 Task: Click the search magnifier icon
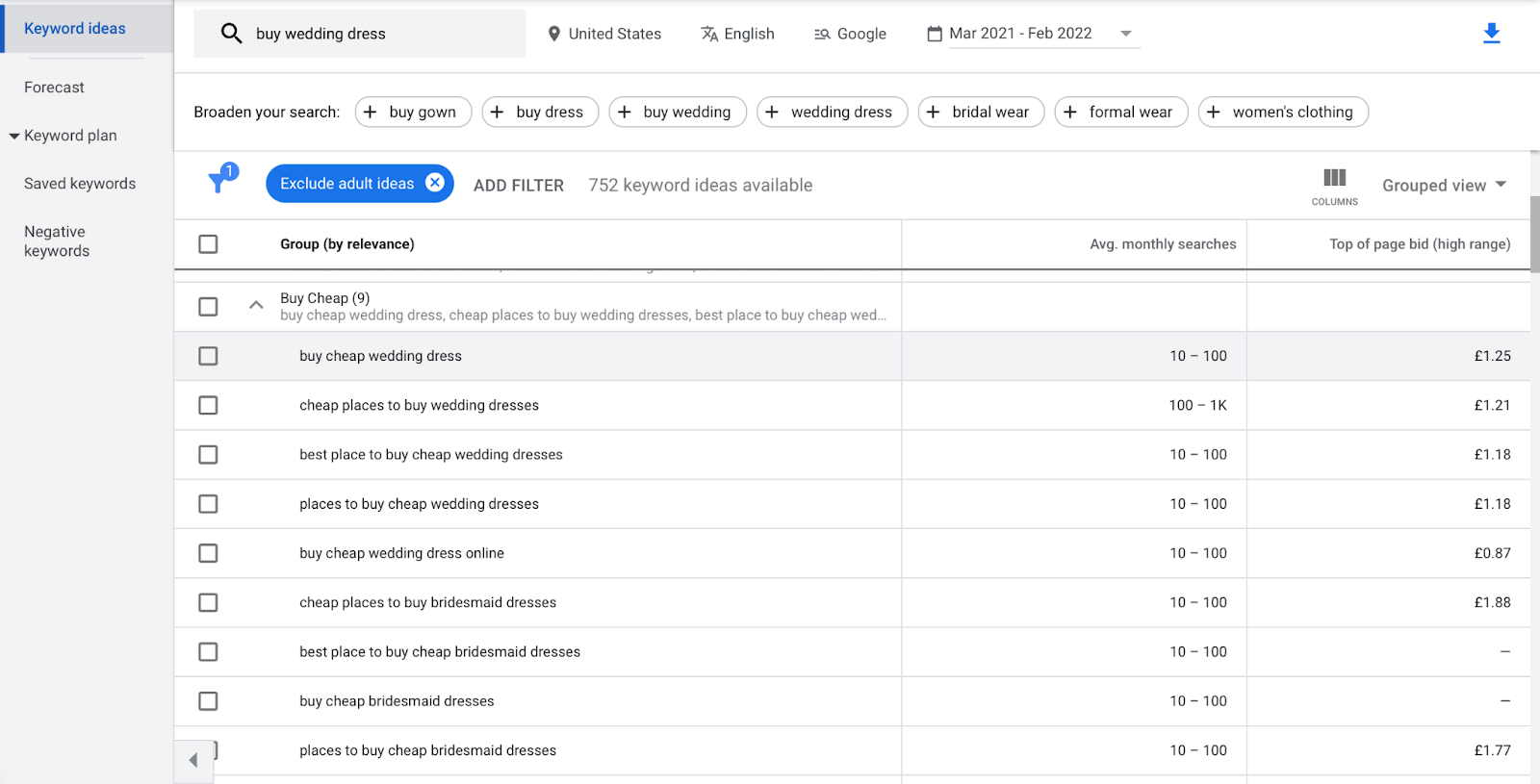click(231, 34)
